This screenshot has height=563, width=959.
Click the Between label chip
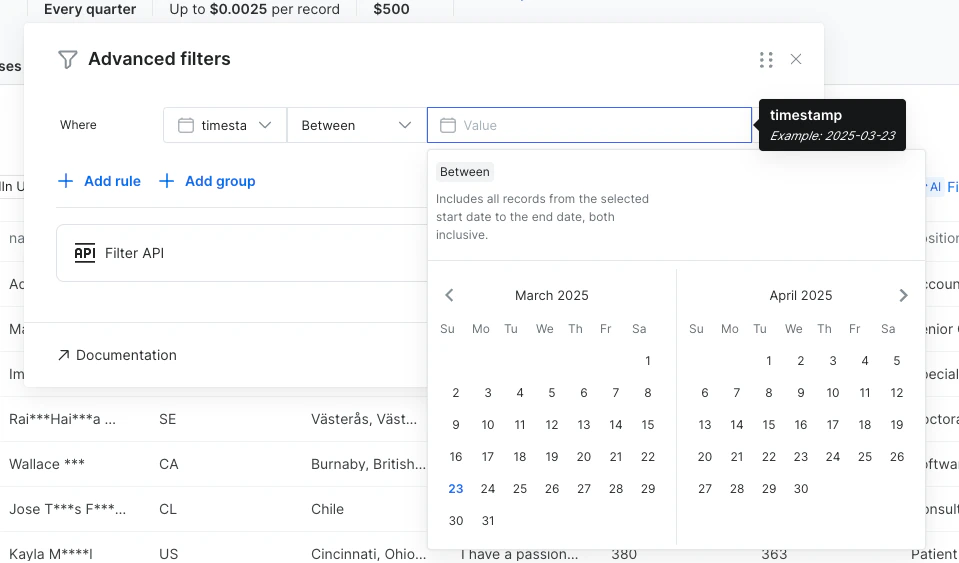point(465,172)
